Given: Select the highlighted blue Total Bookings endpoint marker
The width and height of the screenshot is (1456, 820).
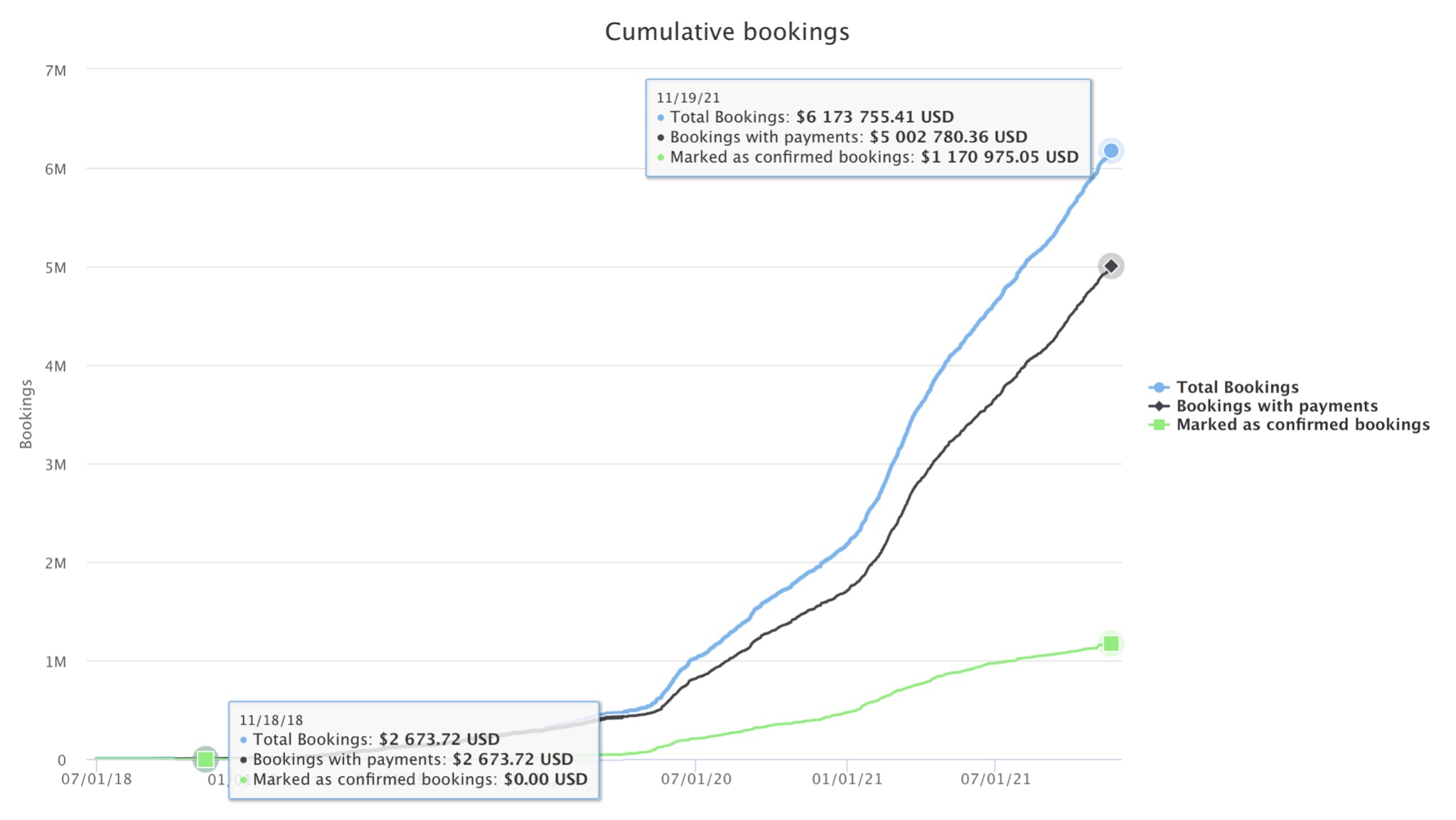Looking at the screenshot, I should [x=1110, y=151].
